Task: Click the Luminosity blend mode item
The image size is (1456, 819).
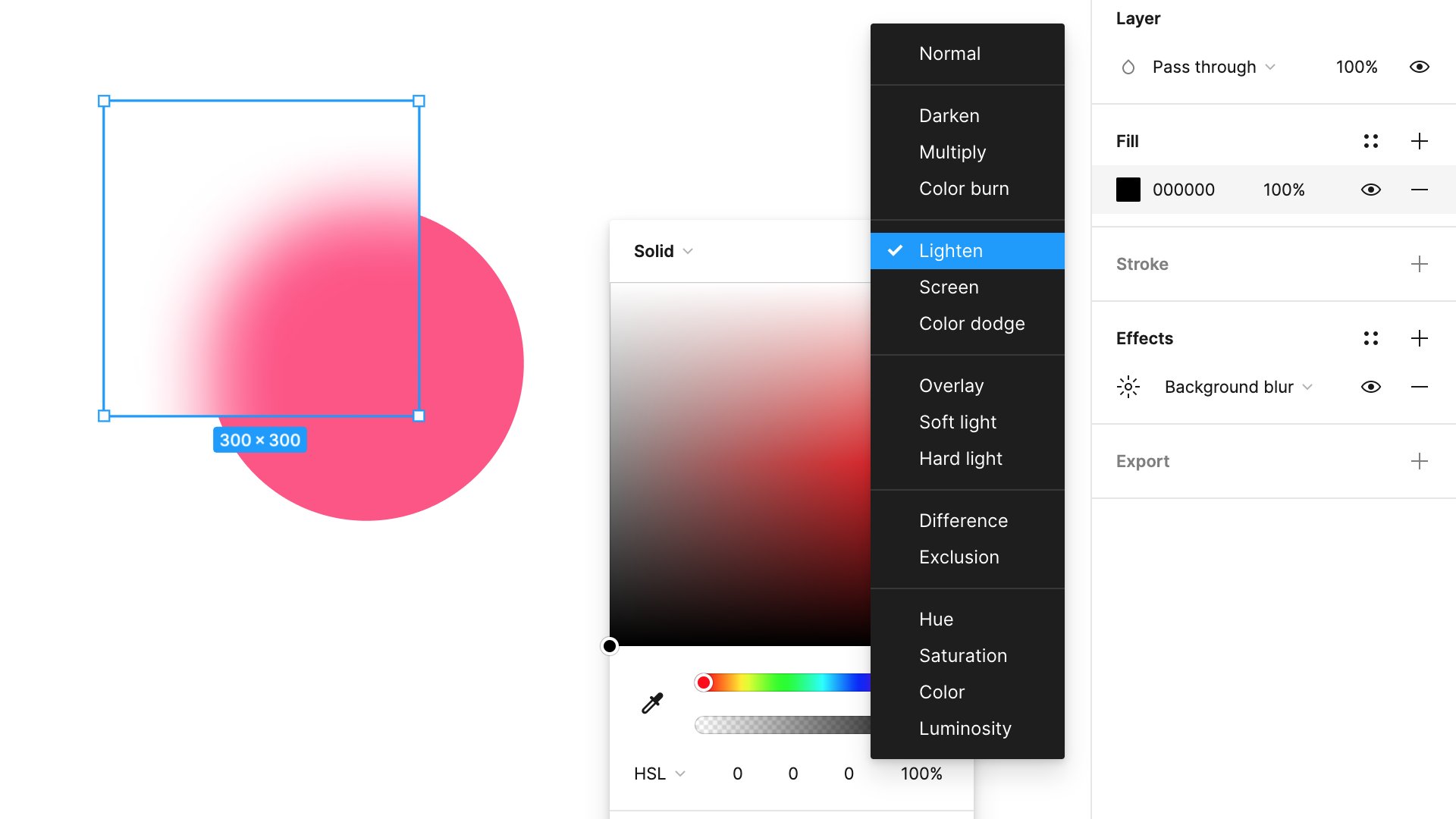Action: point(967,728)
